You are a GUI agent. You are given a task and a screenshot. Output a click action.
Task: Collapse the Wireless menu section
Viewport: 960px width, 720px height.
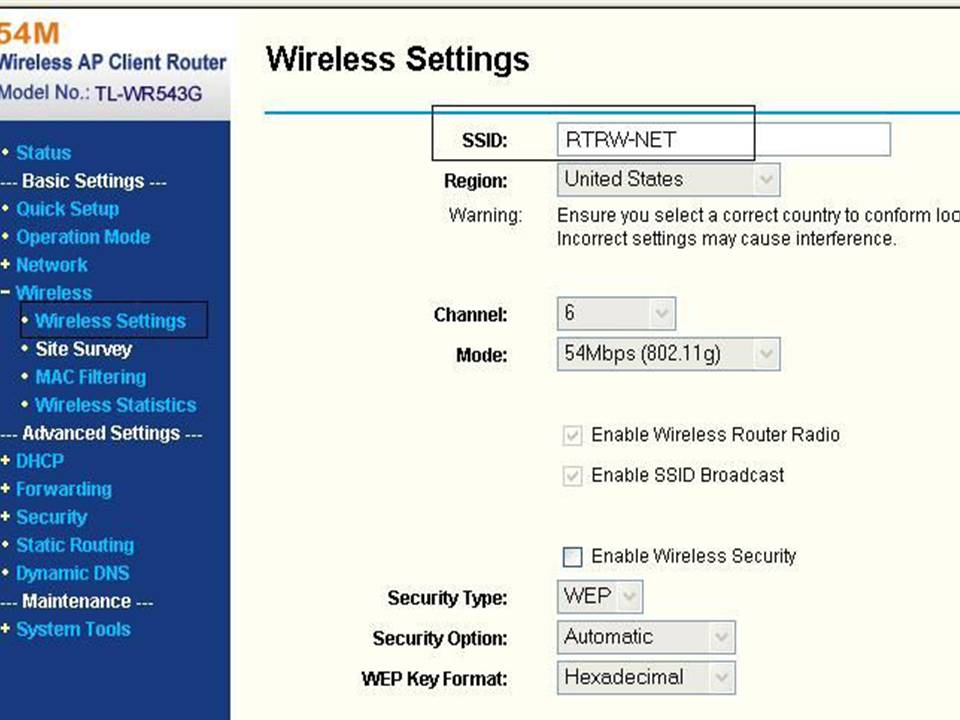coord(54,293)
